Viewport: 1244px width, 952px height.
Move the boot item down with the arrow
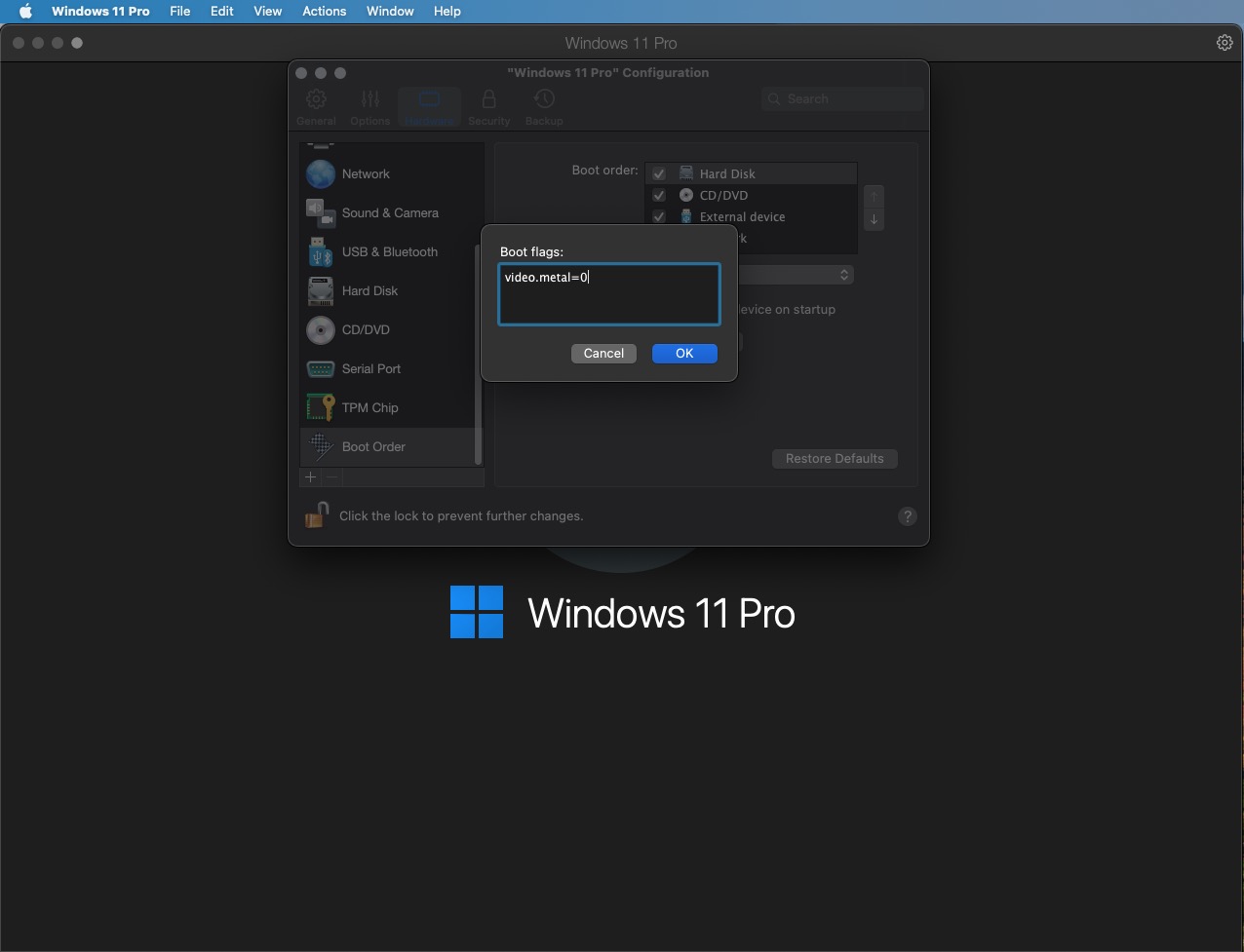(874, 219)
